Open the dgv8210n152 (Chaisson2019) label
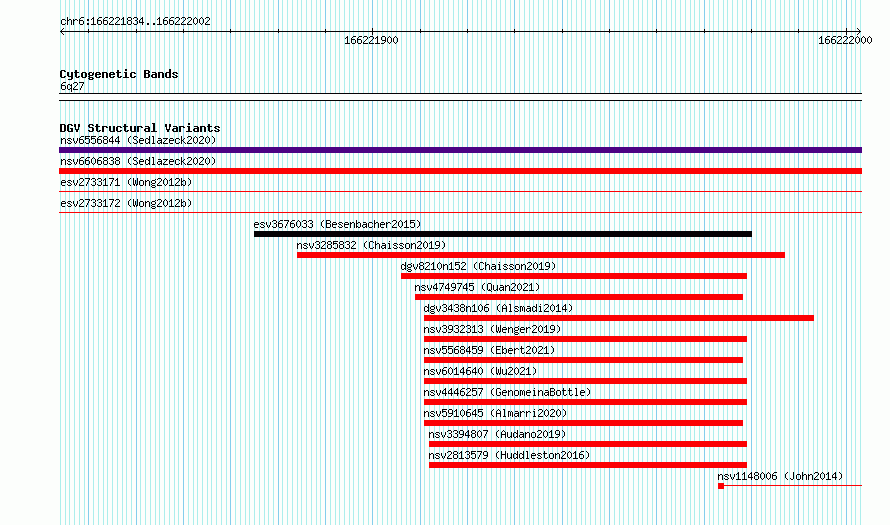890x525 pixels. pyautogui.click(x=478, y=266)
